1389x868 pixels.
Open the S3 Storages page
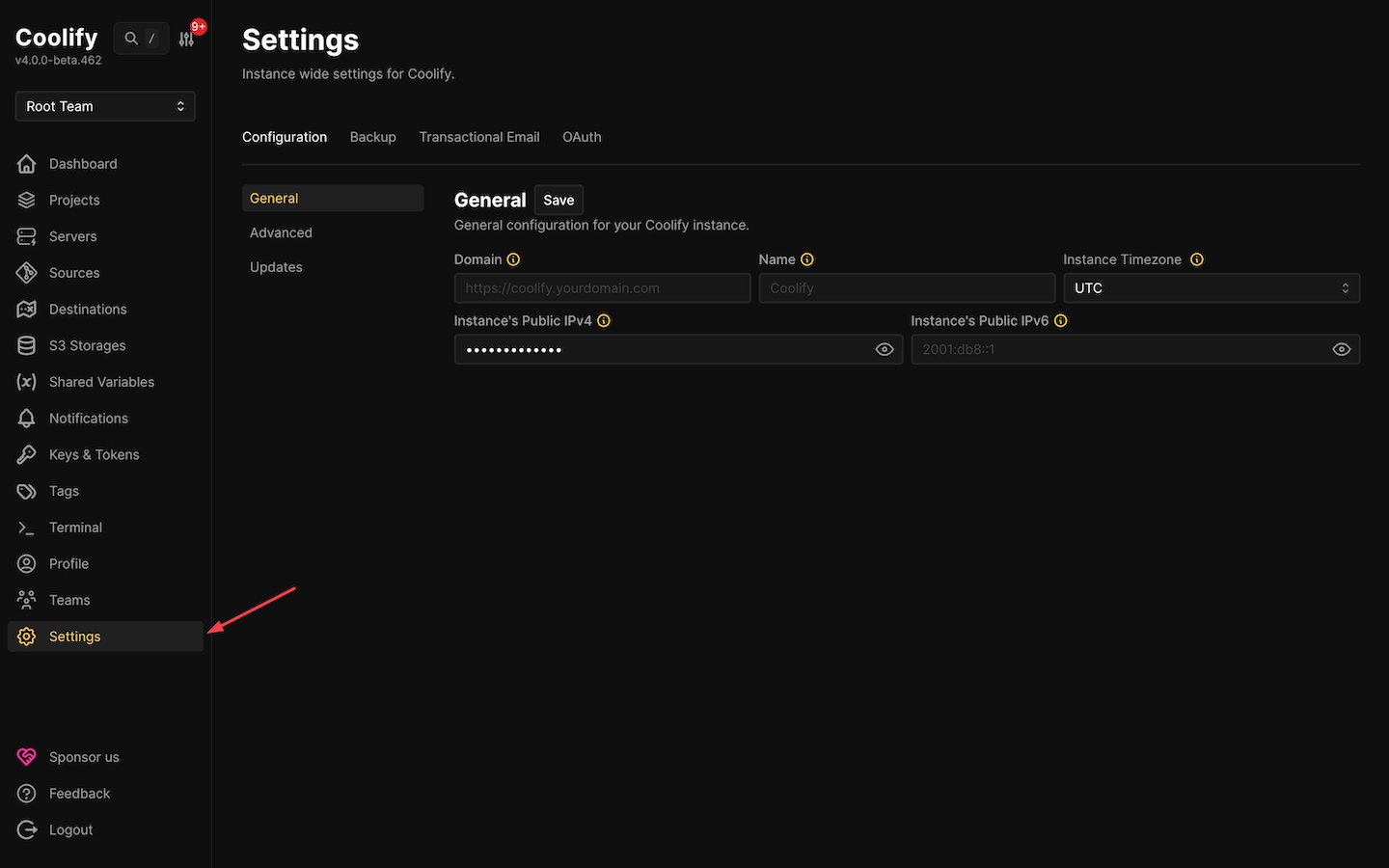(87, 345)
